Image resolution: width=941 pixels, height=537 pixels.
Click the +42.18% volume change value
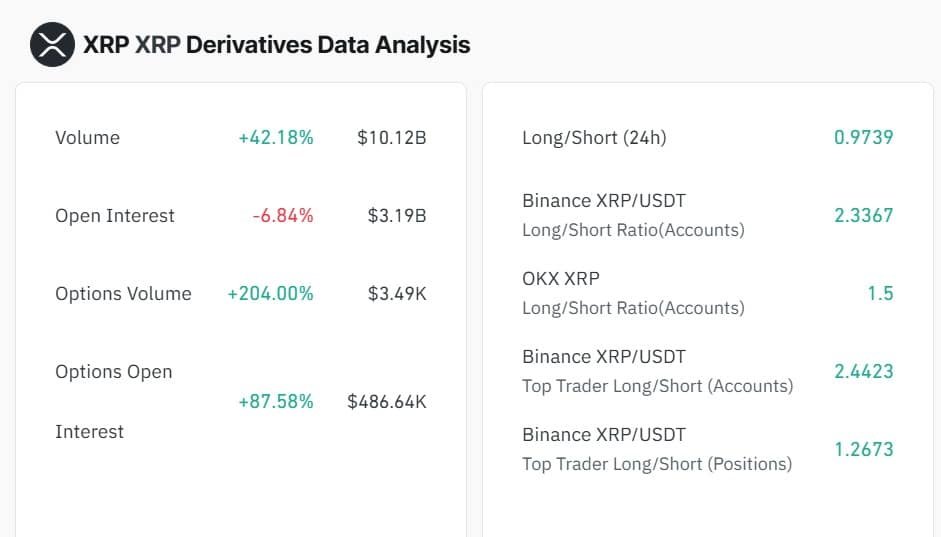click(x=275, y=138)
